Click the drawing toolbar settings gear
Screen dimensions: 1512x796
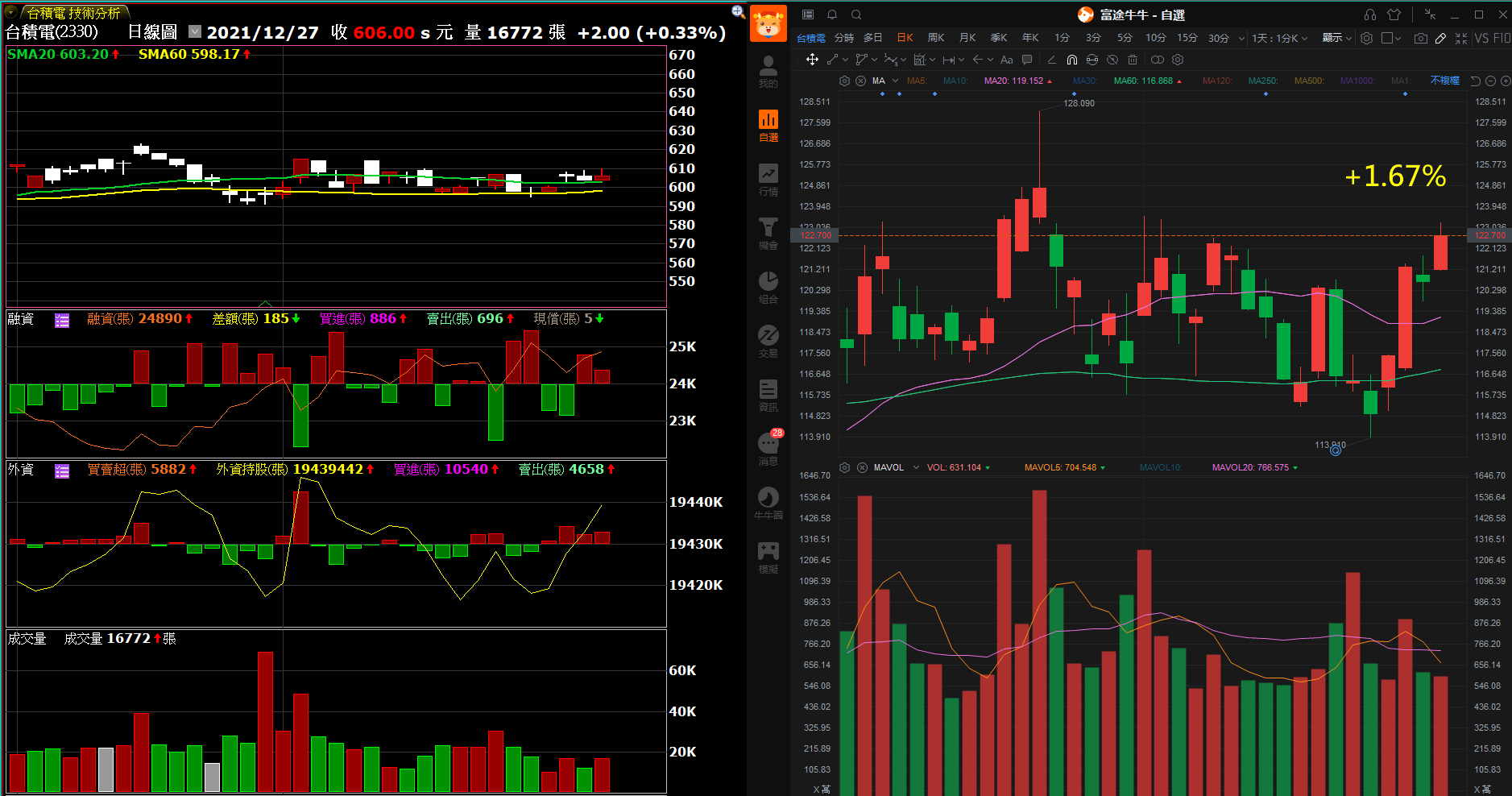(x=1178, y=60)
